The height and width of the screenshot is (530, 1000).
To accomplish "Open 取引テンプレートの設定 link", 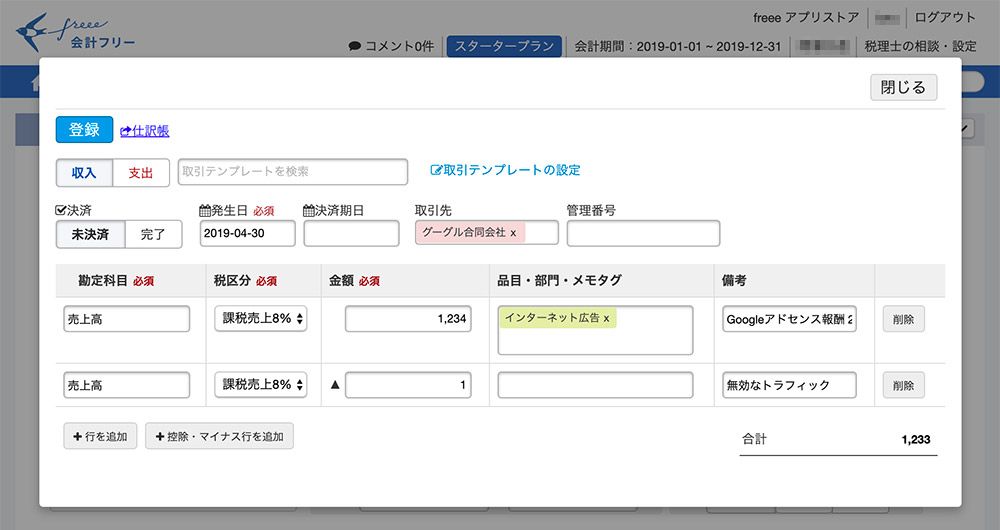I will (506, 170).
